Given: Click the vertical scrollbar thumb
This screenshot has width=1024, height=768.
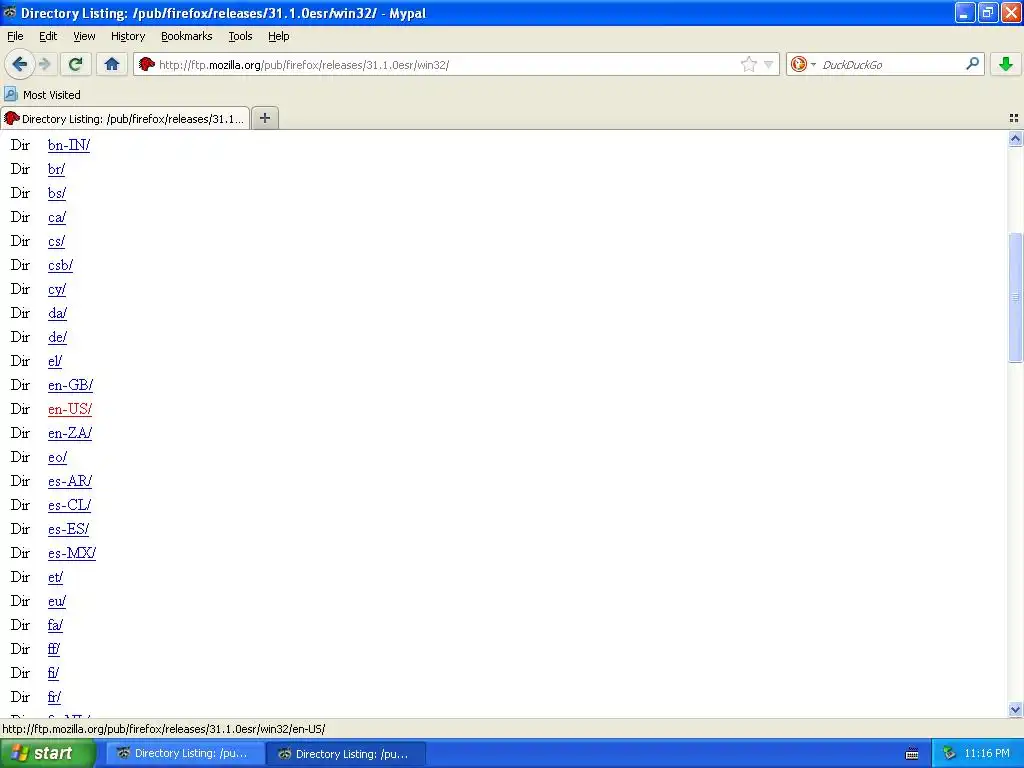Looking at the screenshot, I should tap(1015, 297).
